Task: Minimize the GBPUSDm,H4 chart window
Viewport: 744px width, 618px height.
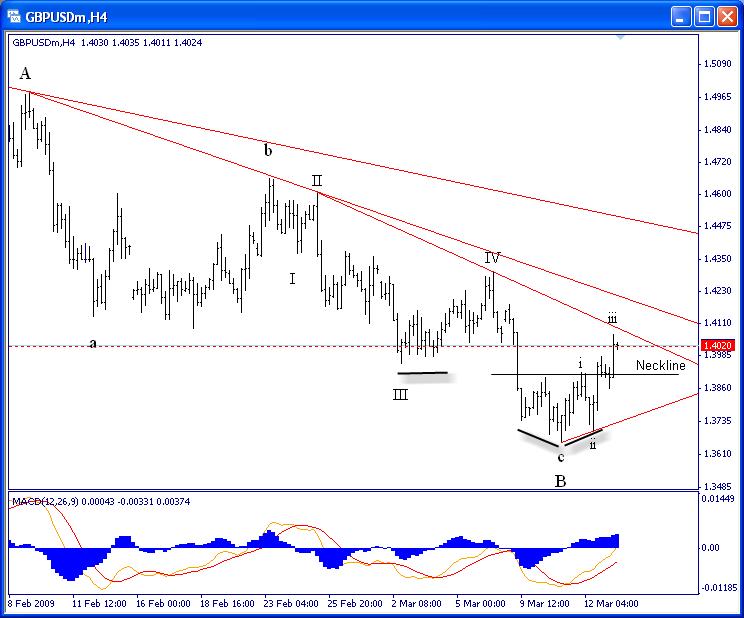Action: pos(681,17)
